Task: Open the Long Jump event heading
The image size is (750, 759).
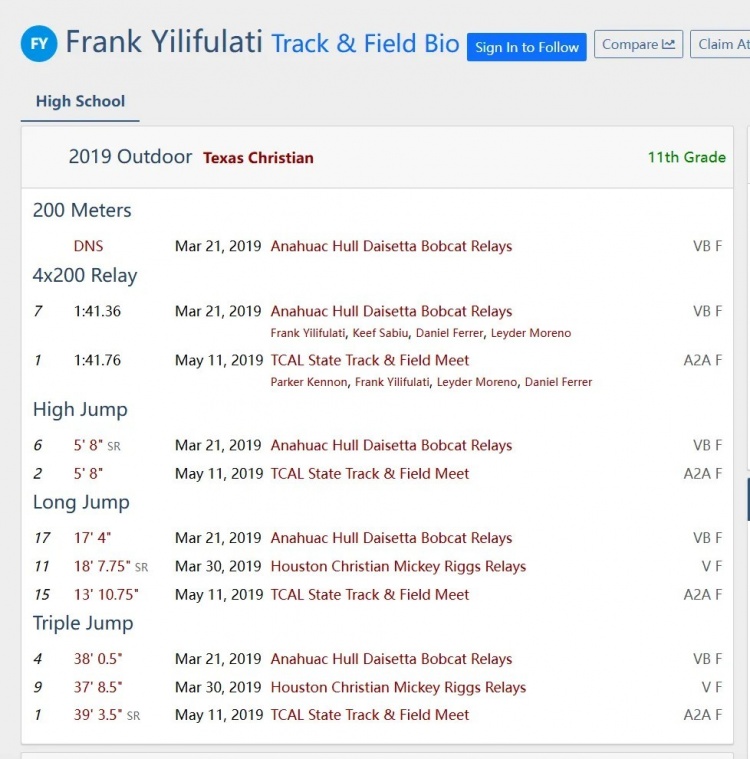Action: [81, 502]
